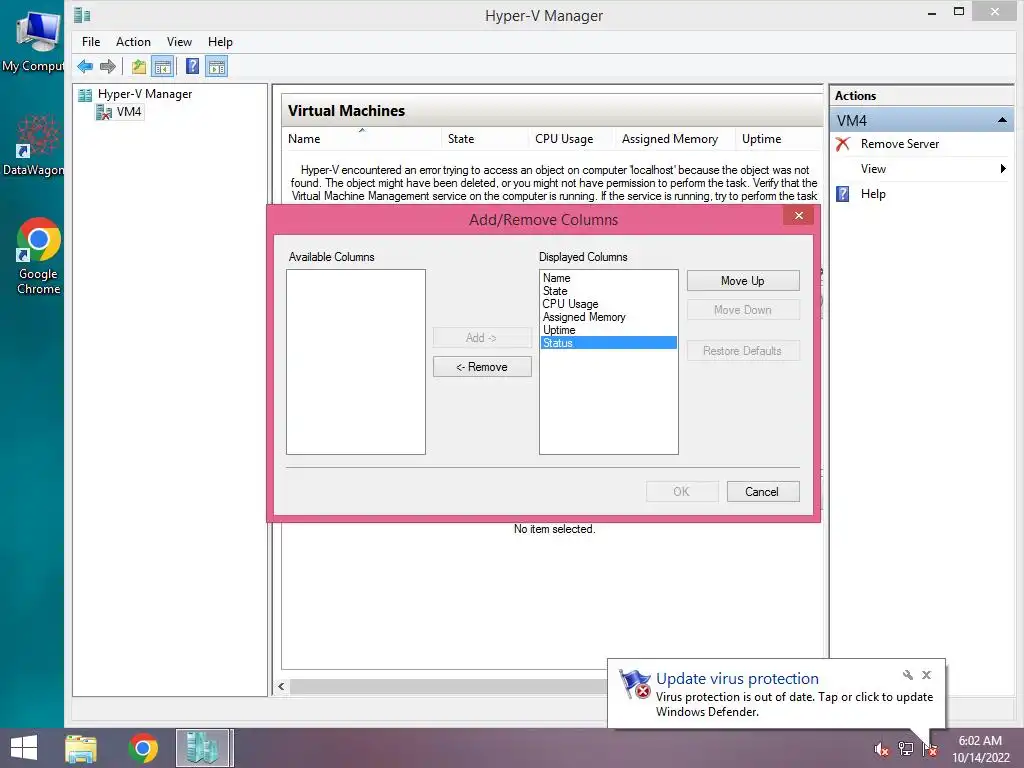The height and width of the screenshot is (768, 1024).
Task: Click the Hyper-V Manager title bar icon
Action: click(x=82, y=14)
